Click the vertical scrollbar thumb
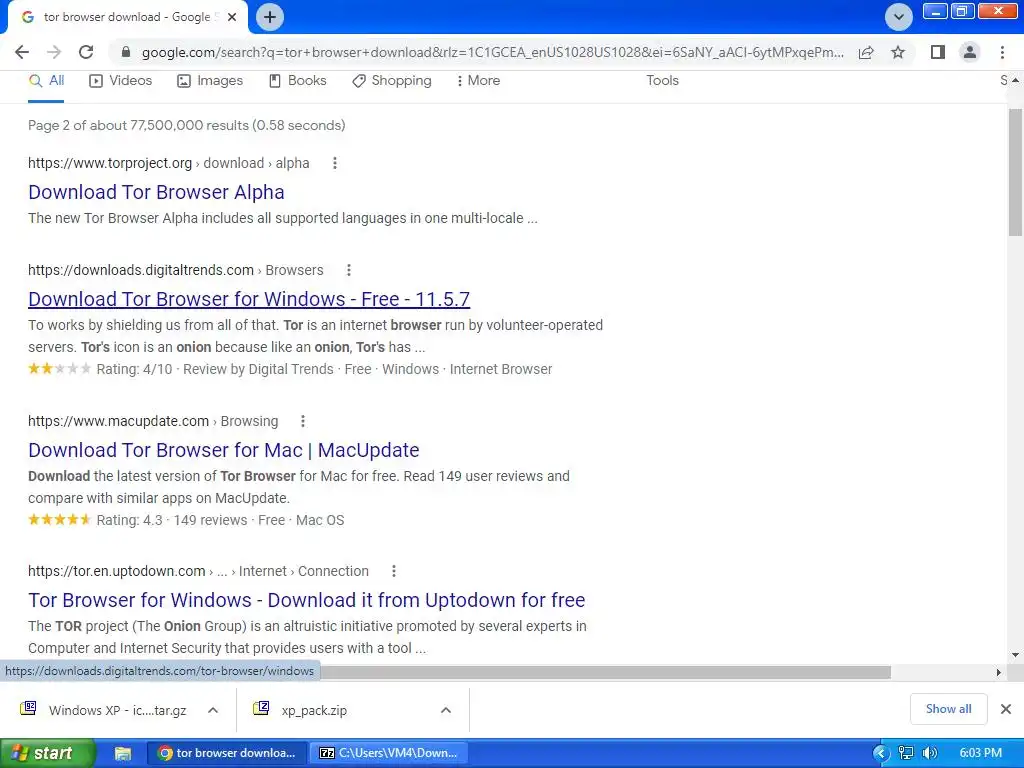 coord(1015,172)
